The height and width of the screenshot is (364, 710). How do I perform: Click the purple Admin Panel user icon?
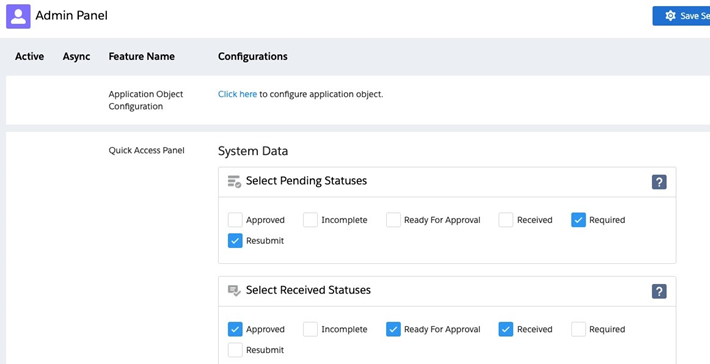coord(18,16)
